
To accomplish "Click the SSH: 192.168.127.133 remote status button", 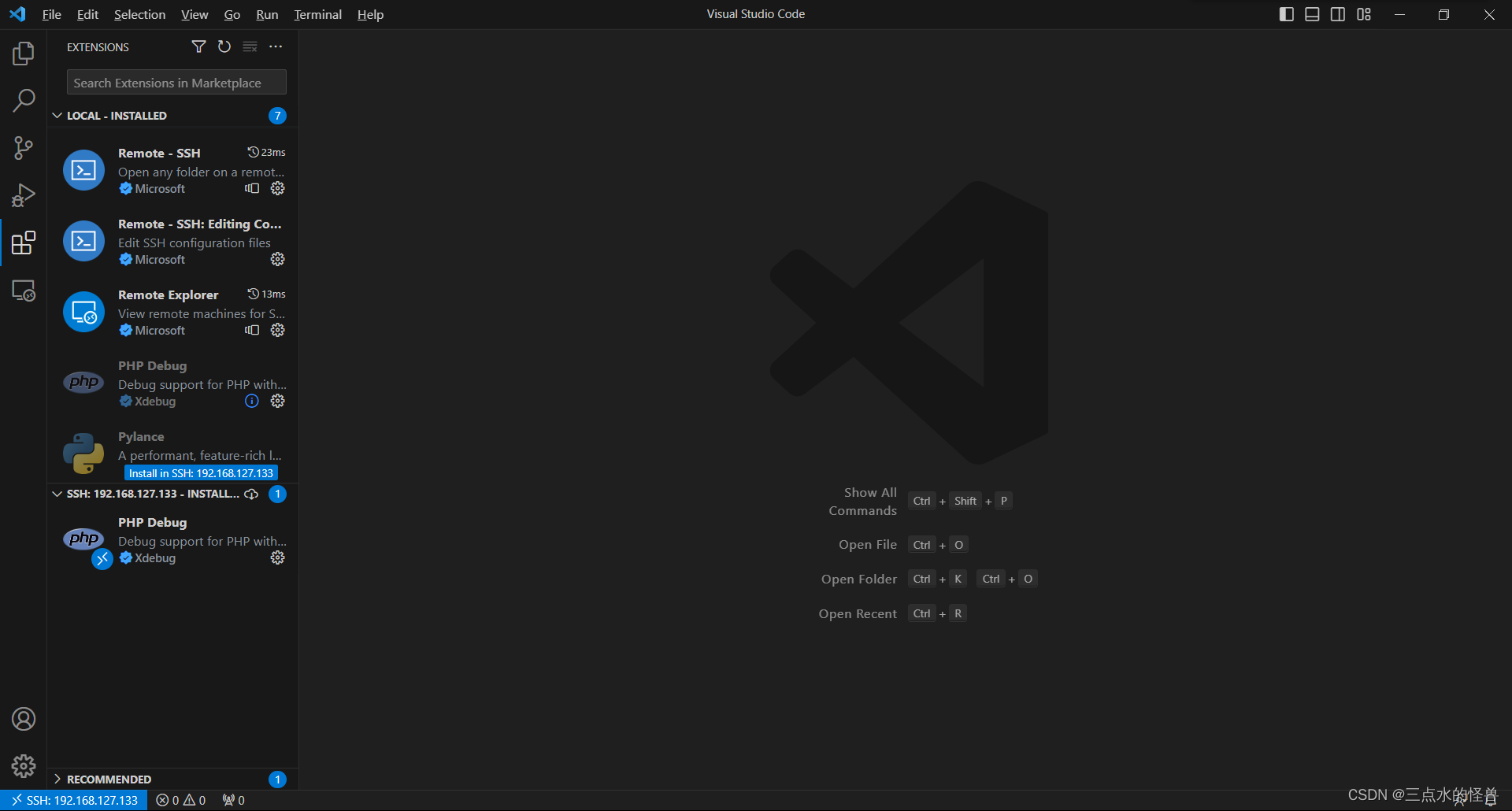I will click(74, 800).
